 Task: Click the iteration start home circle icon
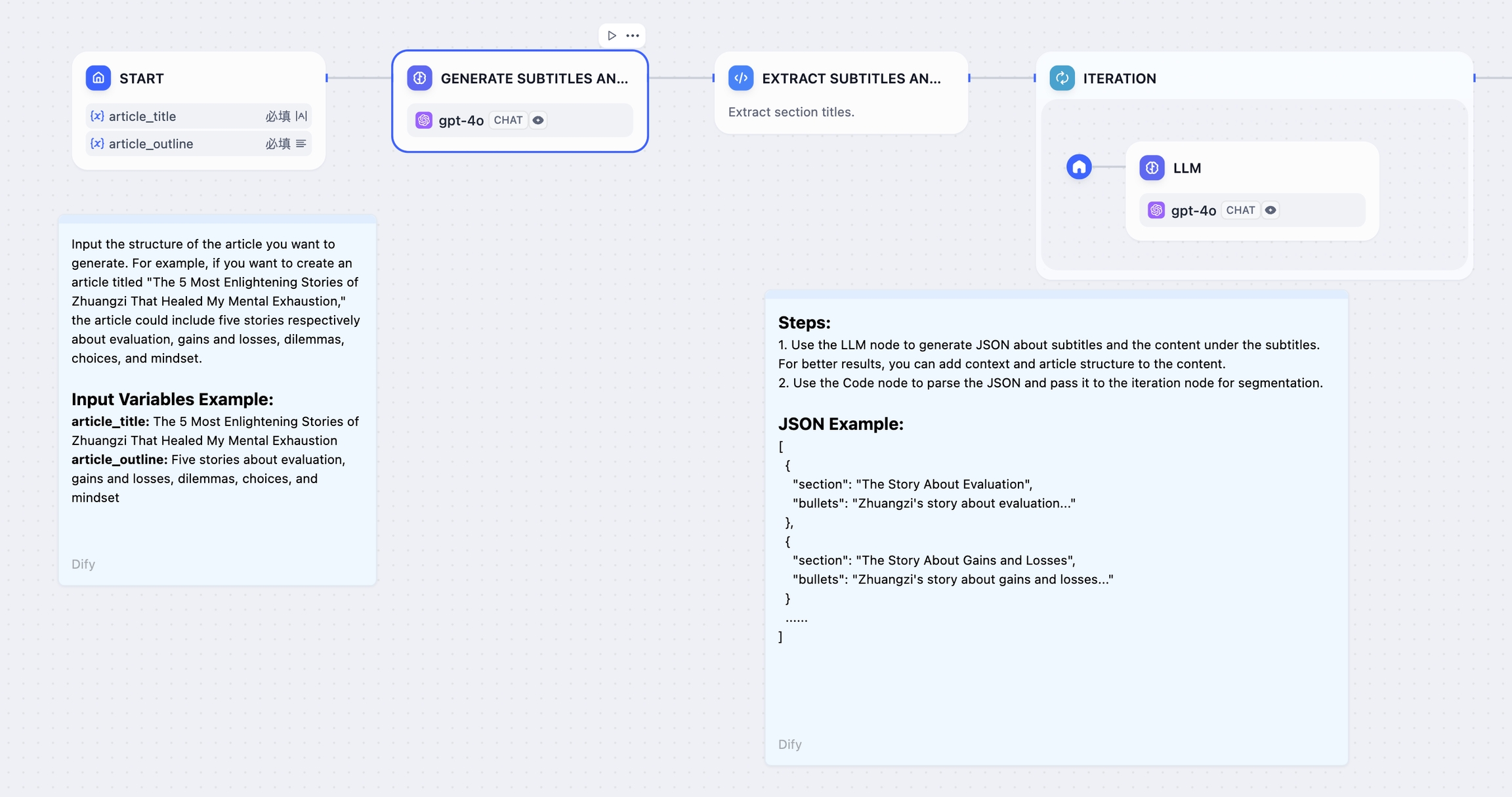tap(1079, 167)
